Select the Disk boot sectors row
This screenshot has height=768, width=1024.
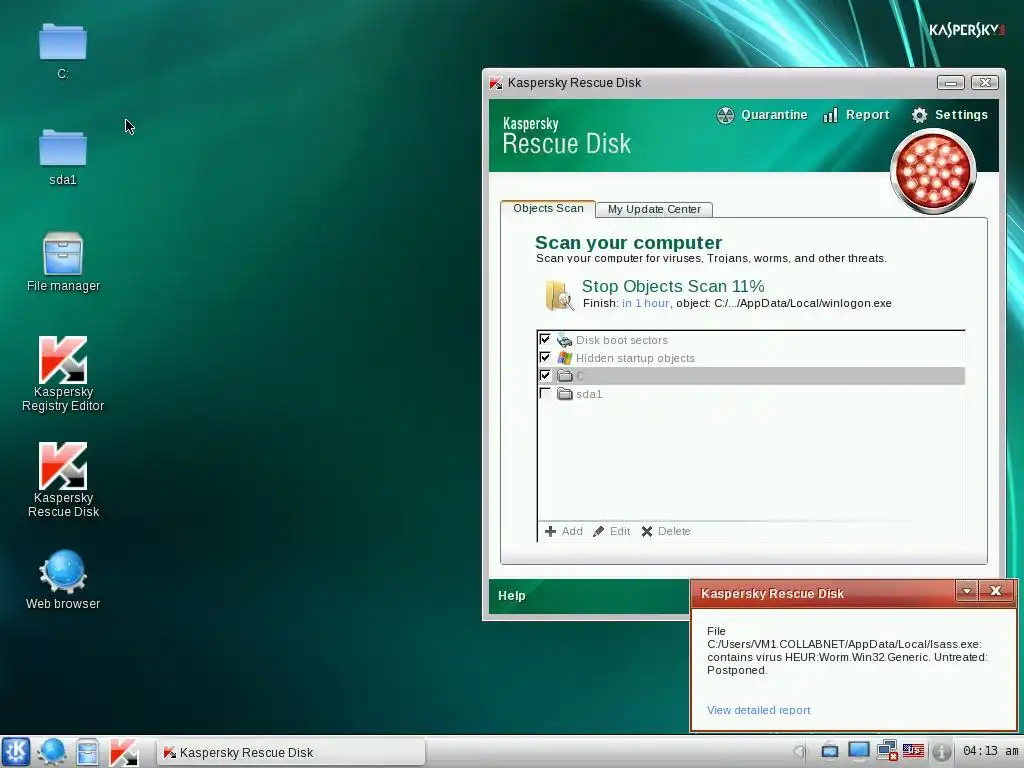pos(751,340)
